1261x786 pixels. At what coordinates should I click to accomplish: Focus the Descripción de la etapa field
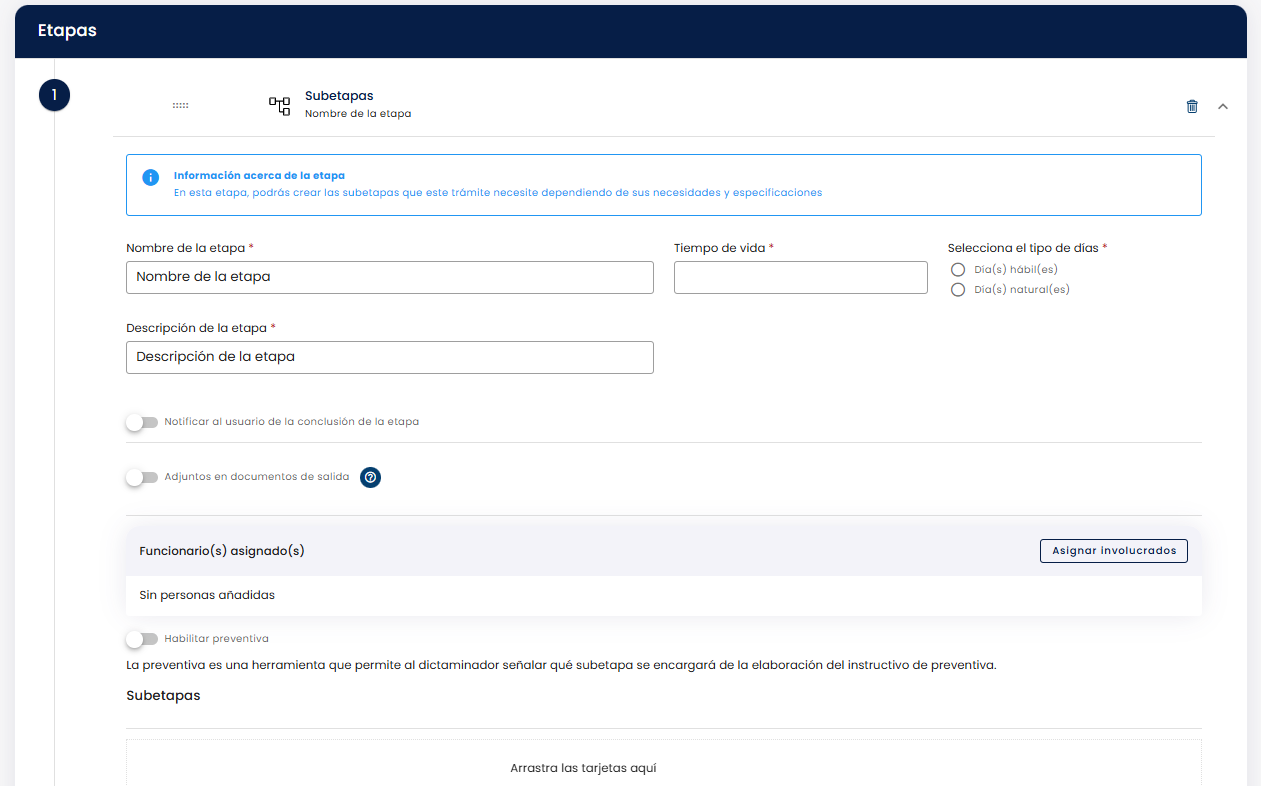[x=390, y=357]
